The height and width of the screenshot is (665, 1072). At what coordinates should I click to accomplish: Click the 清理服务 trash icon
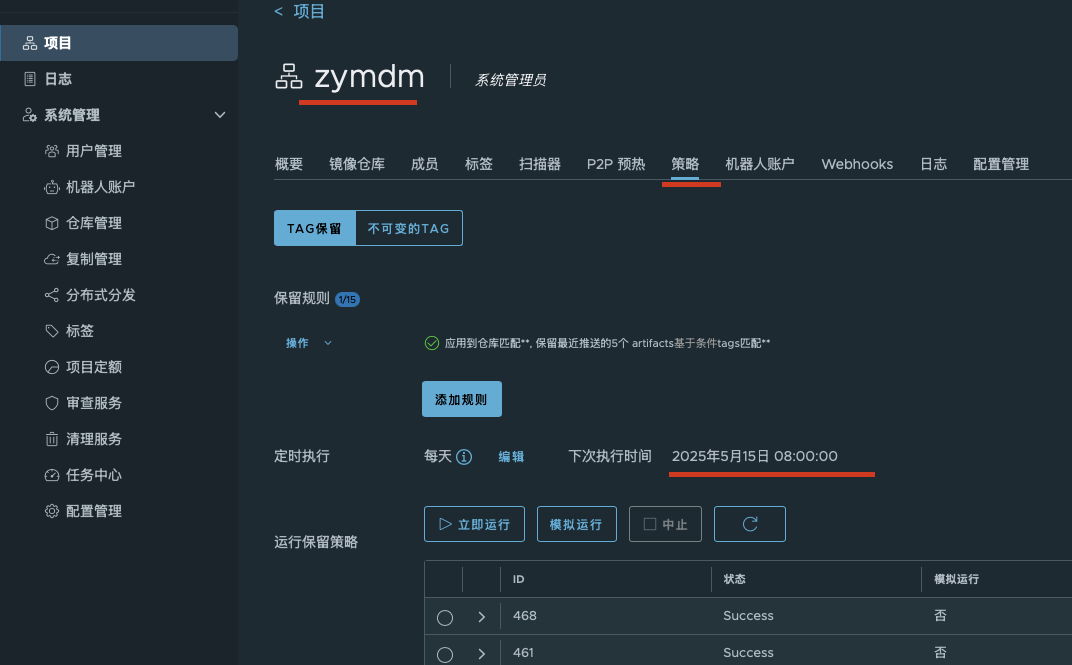52,439
